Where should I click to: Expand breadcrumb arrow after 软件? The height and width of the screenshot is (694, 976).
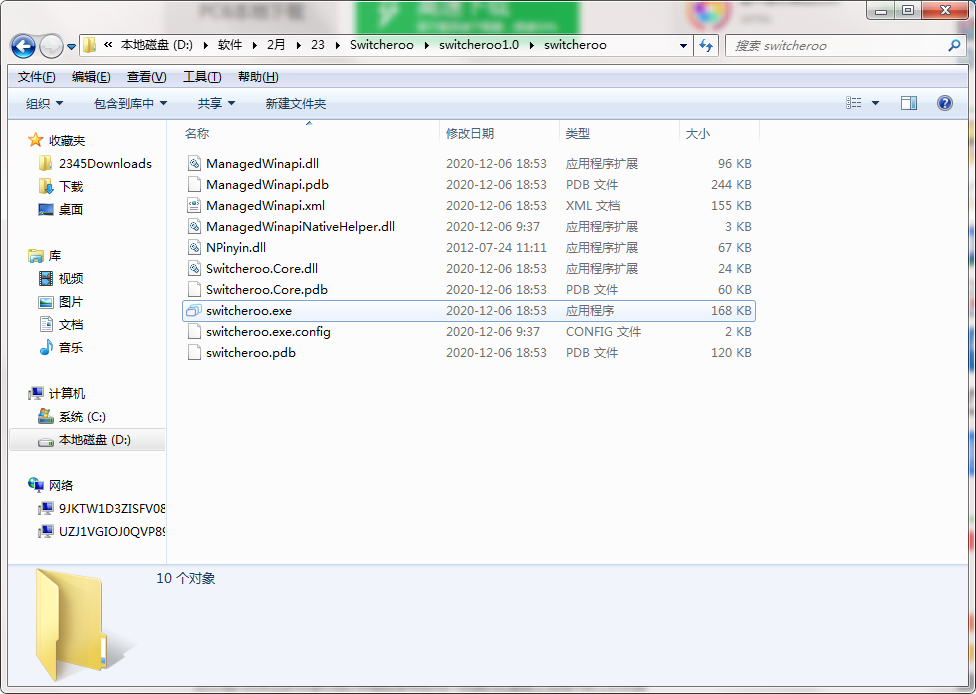[255, 45]
